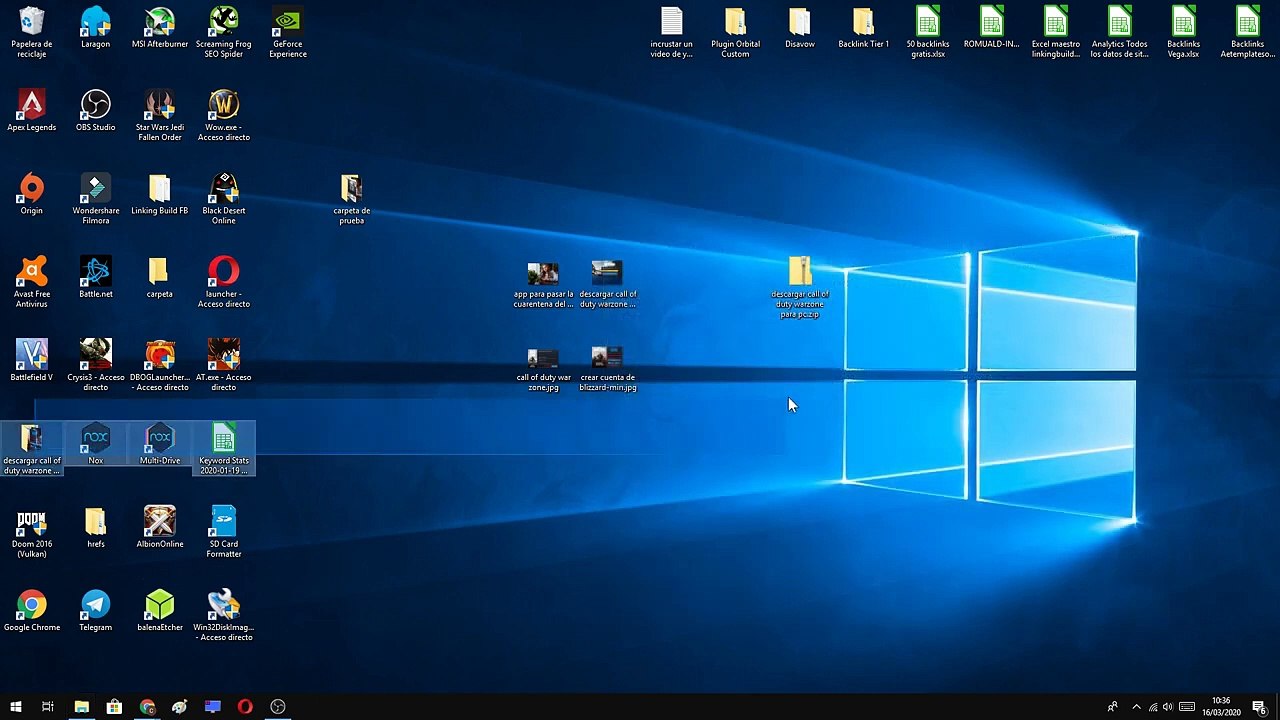Open File Explorer from the taskbar

82,707
